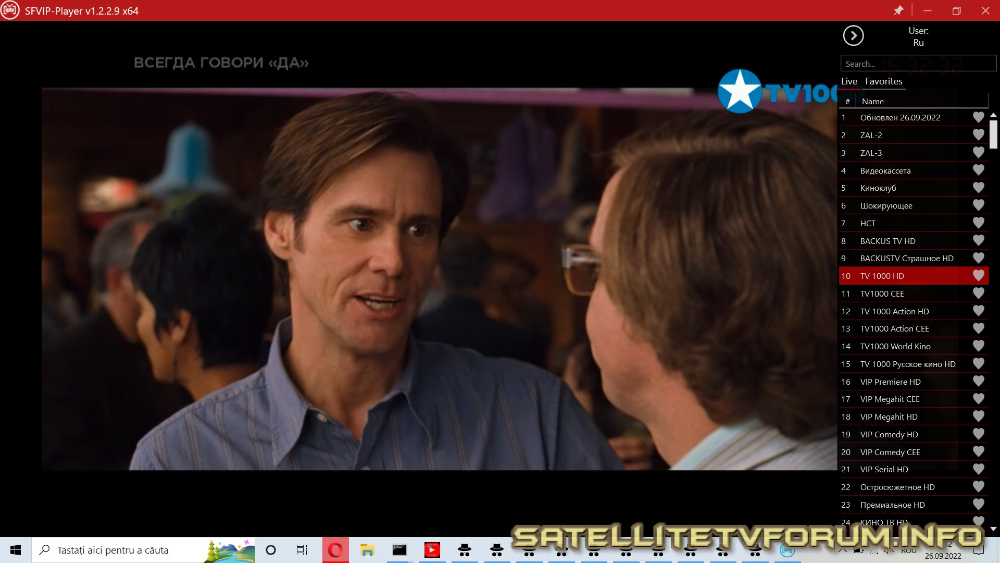Open Task View on the taskbar
The image size is (1000, 563).
pos(302,550)
